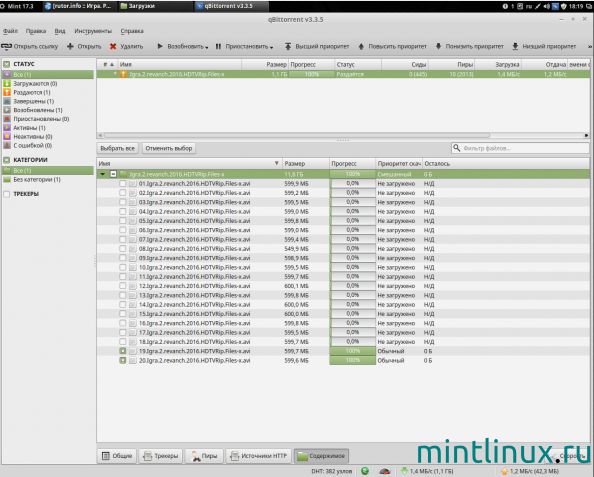Switch to the Источники HTTP tab

(259, 456)
